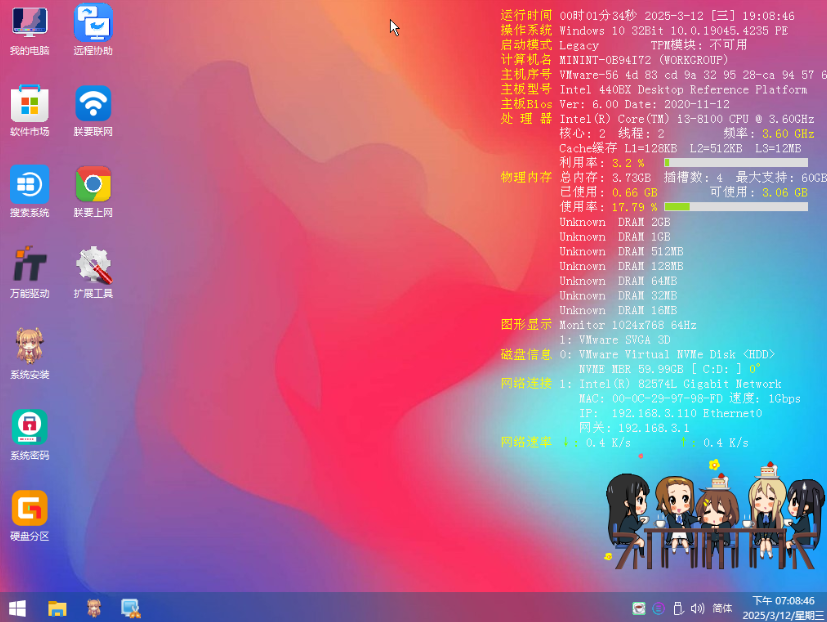This screenshot has height=622, width=827.
Task: Click the teacup tray icon
Action: 639,609
